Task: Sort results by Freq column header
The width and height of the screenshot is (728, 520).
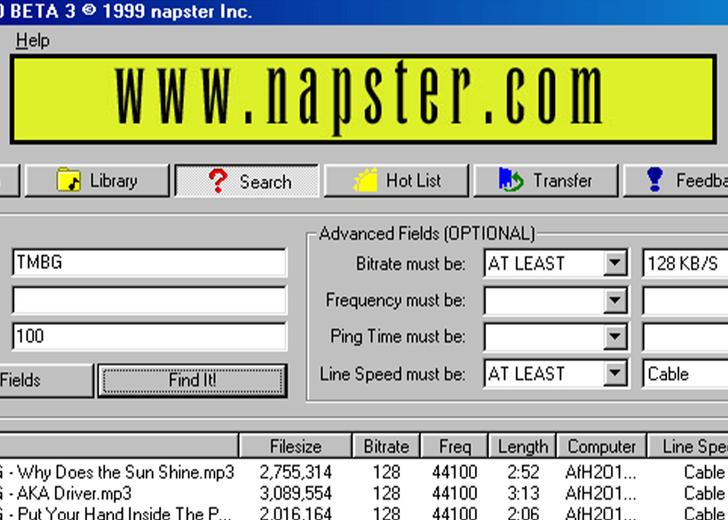Action: [454, 446]
